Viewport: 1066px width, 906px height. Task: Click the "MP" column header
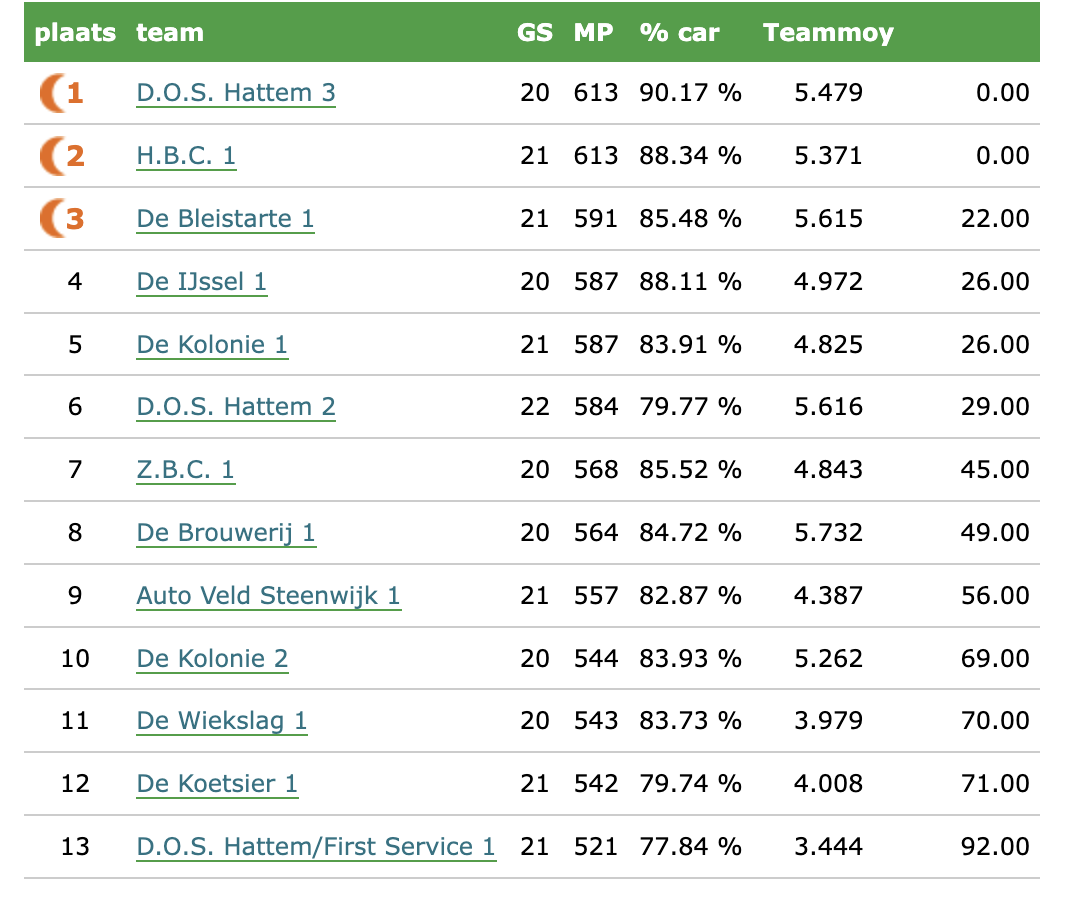593,33
